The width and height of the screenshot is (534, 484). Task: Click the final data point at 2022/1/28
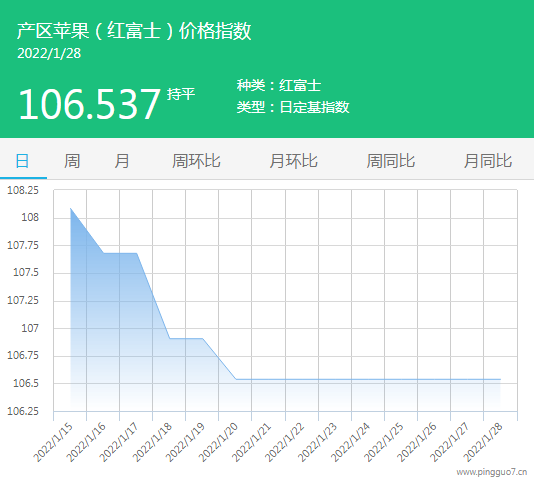point(500,379)
